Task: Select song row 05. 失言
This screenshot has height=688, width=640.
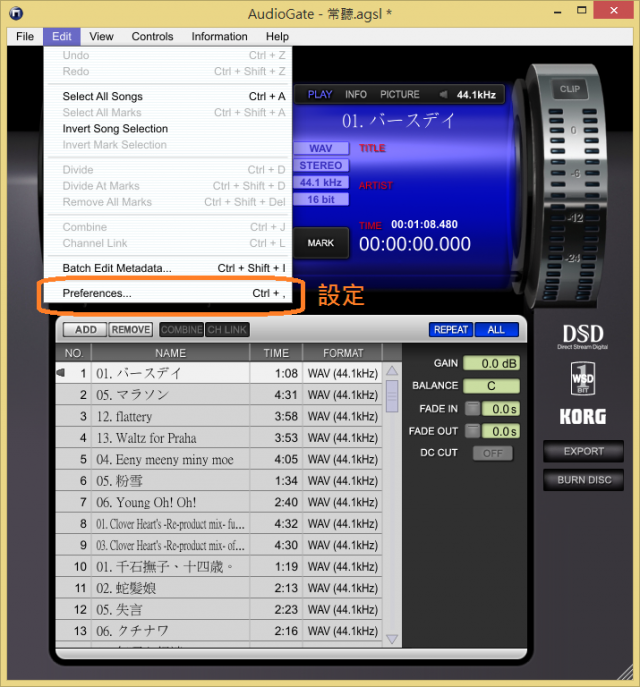Action: pos(219,609)
